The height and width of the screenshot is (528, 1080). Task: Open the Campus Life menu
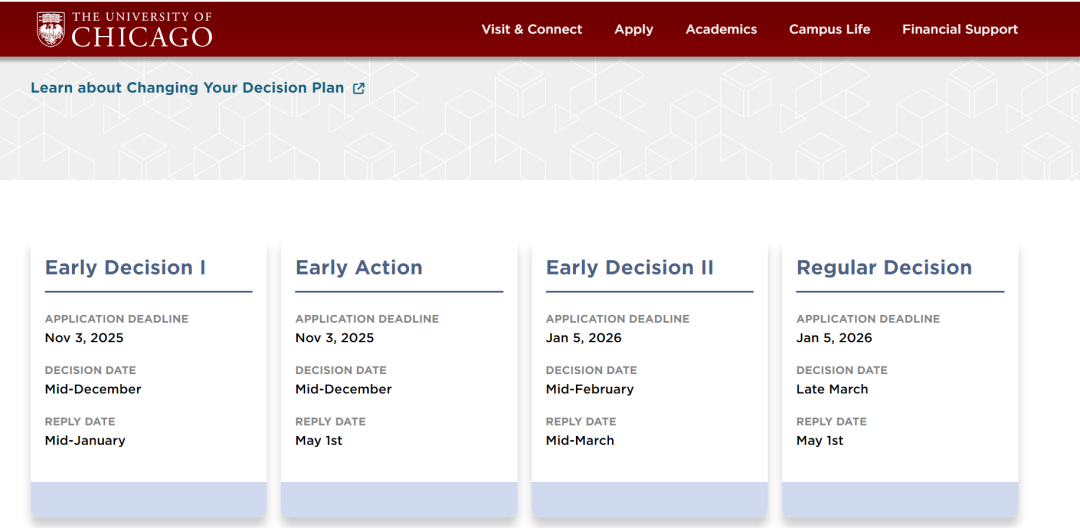pyautogui.click(x=829, y=30)
